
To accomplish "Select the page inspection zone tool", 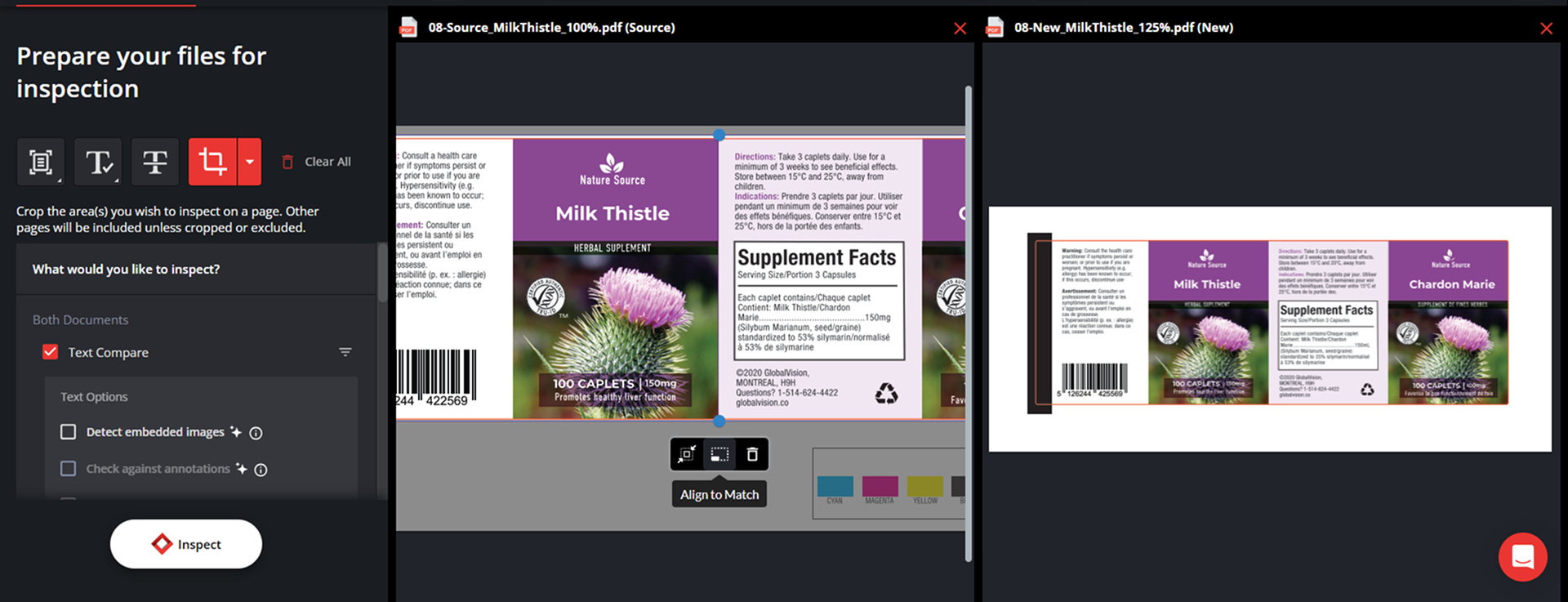I will click(x=41, y=162).
